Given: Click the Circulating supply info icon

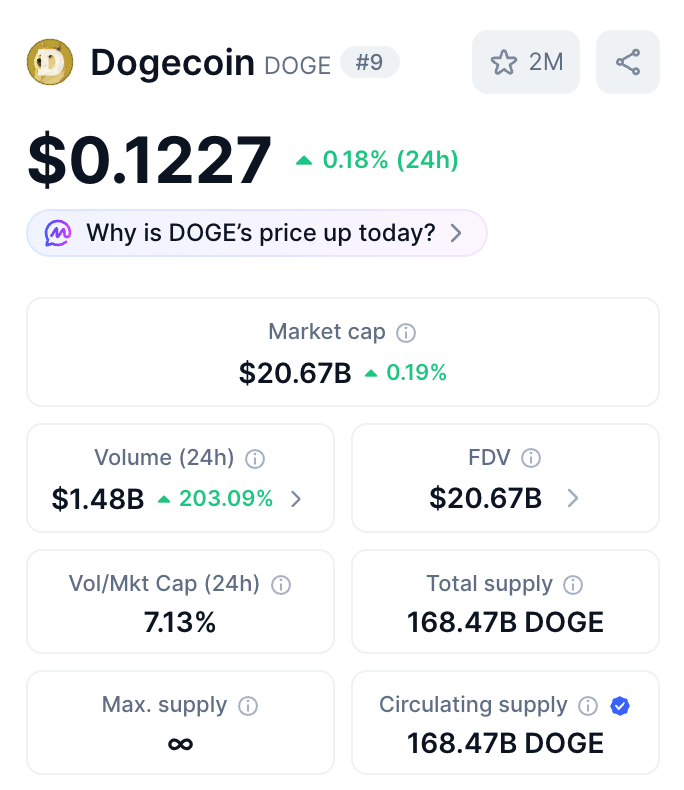Looking at the screenshot, I should [x=589, y=706].
